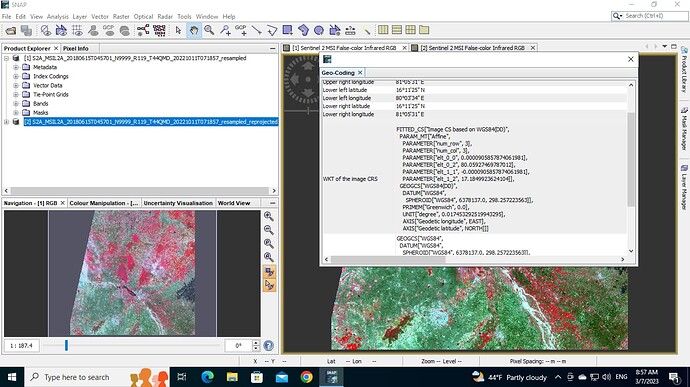Image resolution: width=690 pixels, height=387 pixels.
Task: Click the Zoom In icon in Navigation panel
Action: (x=268, y=216)
